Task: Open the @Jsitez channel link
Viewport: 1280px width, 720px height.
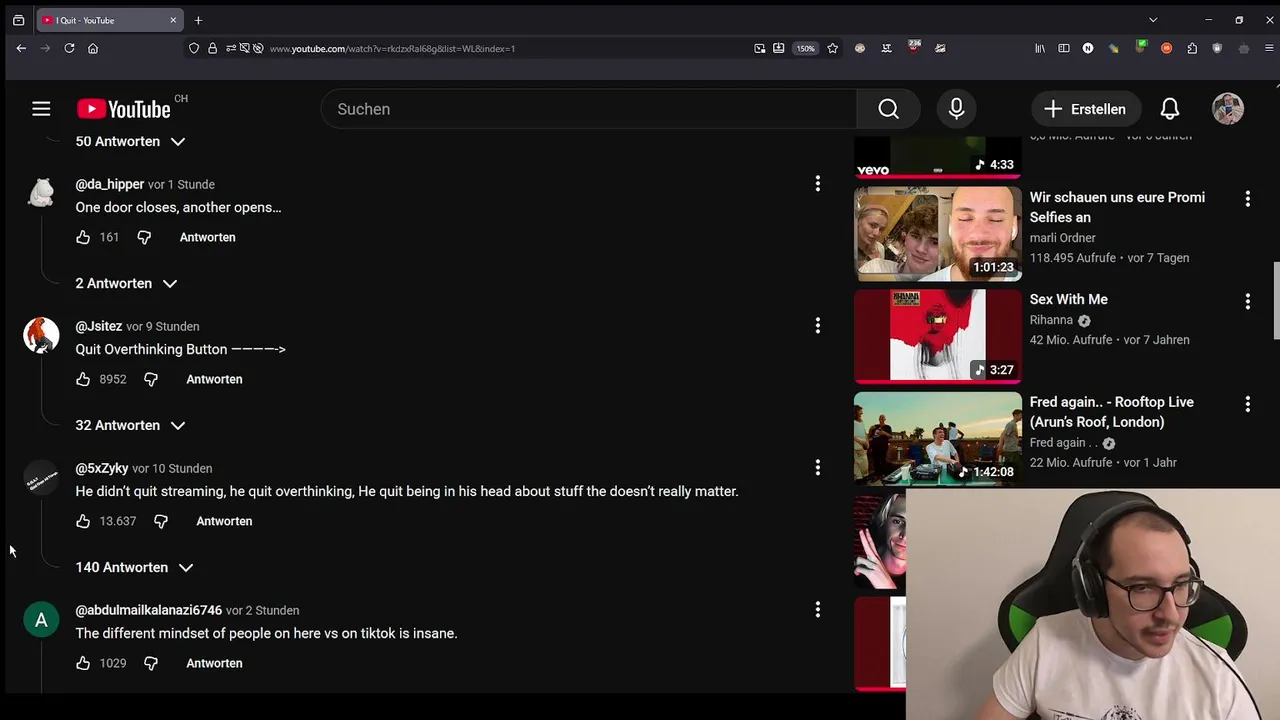Action: (99, 326)
